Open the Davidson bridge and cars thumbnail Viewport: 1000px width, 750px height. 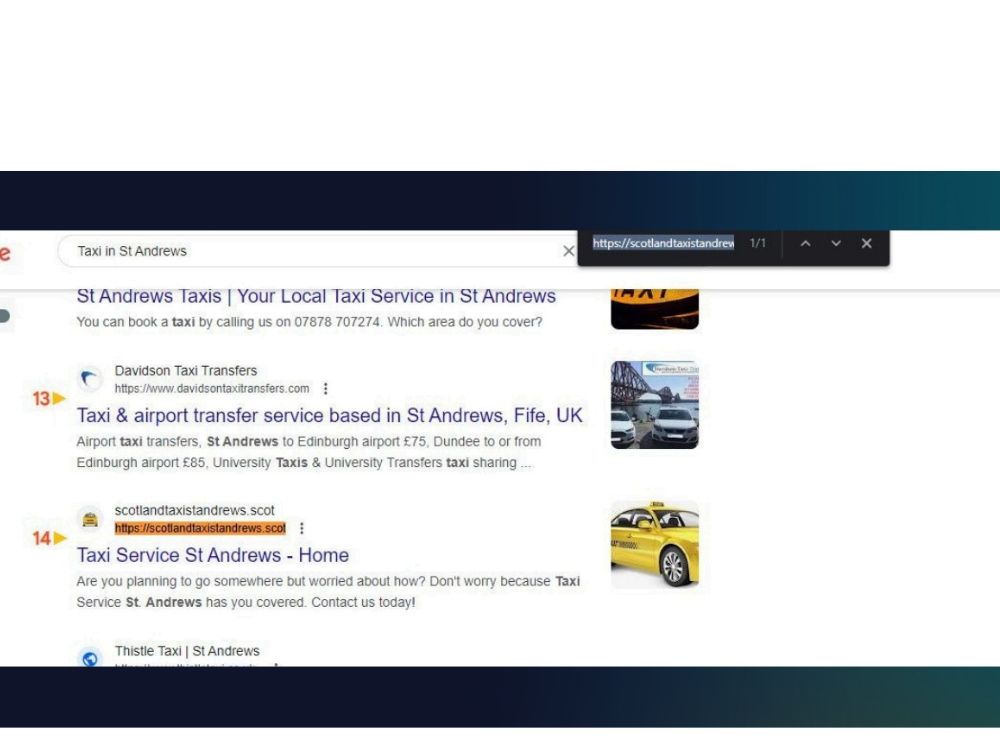(x=655, y=405)
